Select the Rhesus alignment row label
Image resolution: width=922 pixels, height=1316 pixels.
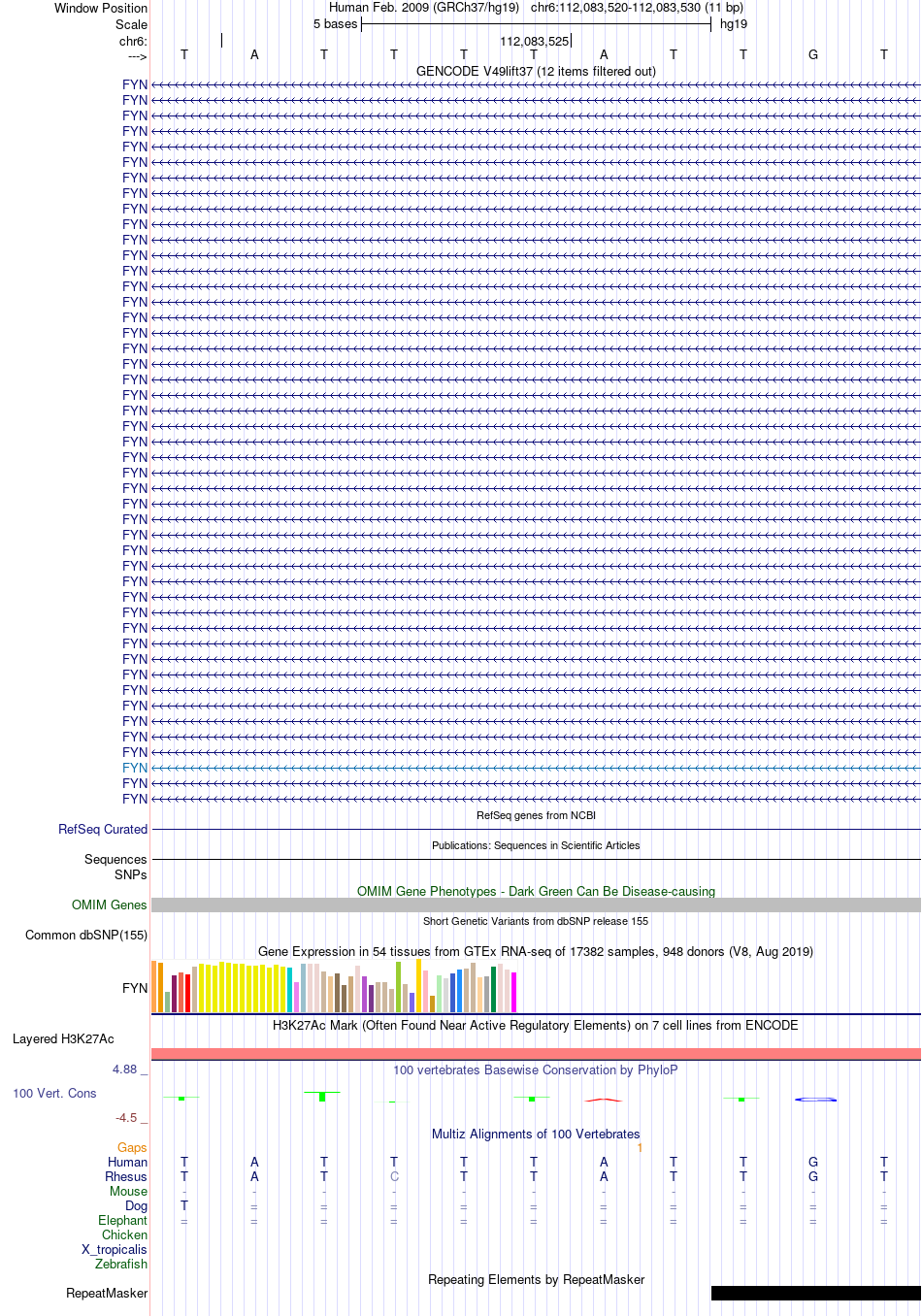(x=126, y=1176)
